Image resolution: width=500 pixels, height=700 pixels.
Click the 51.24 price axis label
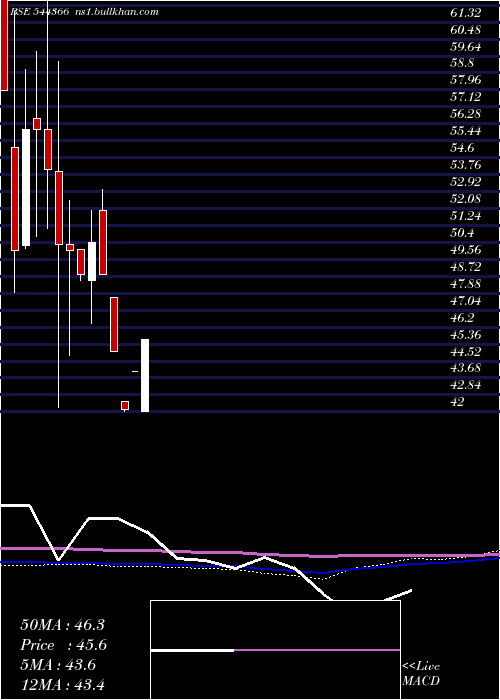coord(466,216)
